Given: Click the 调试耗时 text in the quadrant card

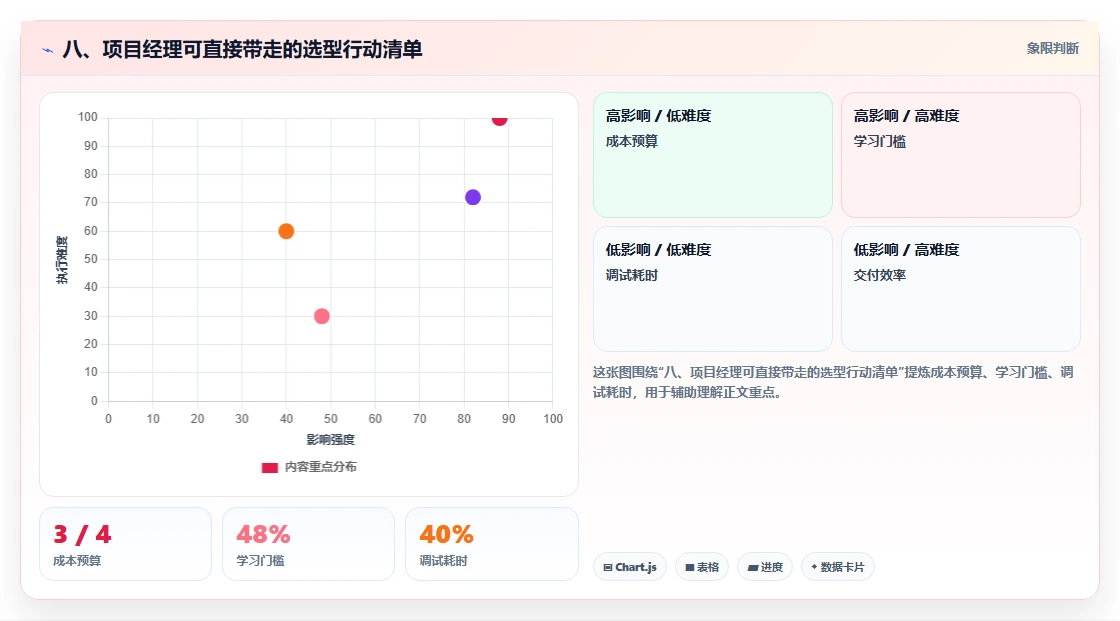Looking at the screenshot, I should pyautogui.click(x=631, y=275).
